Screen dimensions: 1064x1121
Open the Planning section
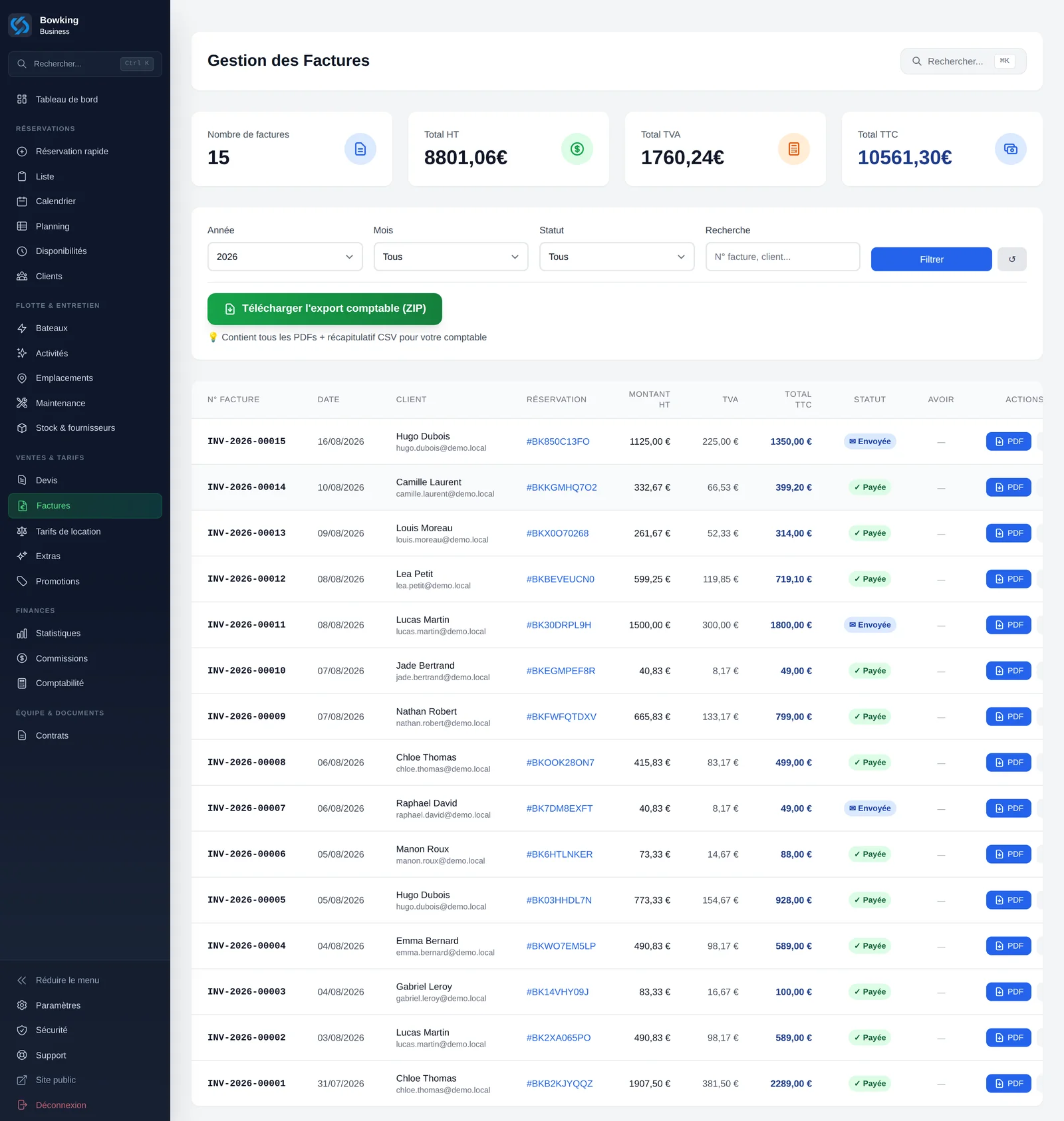coord(85,226)
